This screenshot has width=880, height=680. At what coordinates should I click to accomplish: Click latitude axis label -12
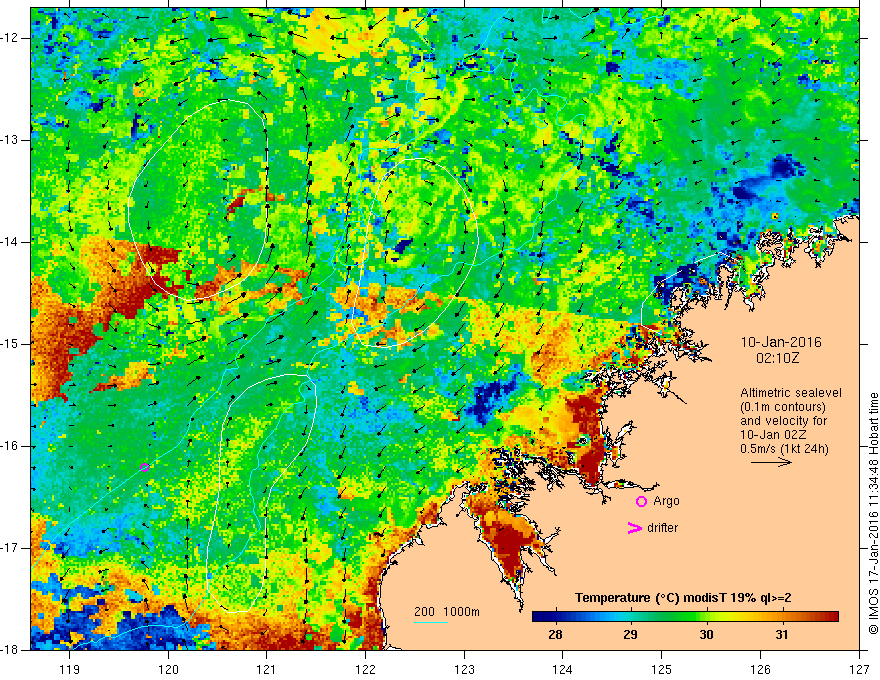(x=10, y=38)
